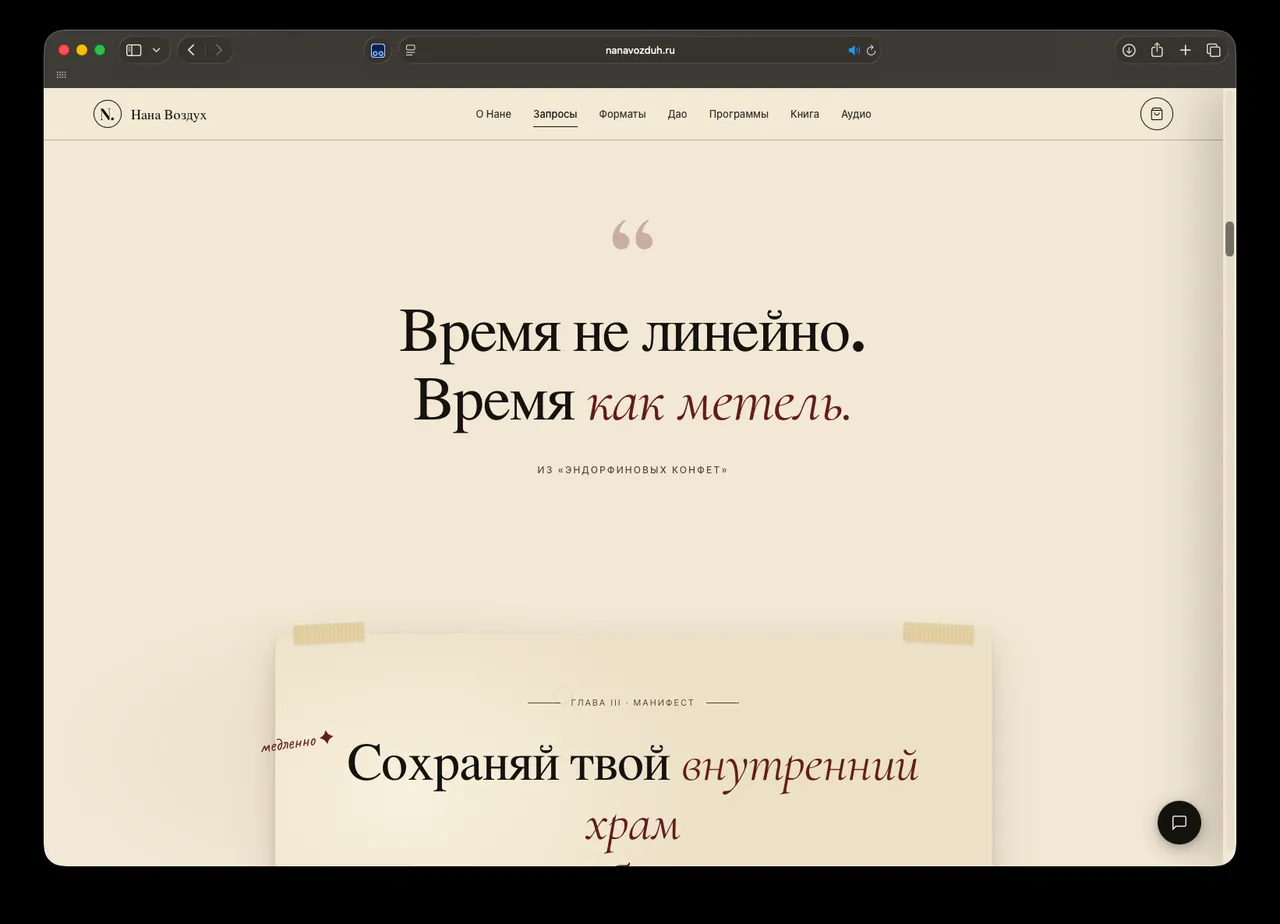The width and height of the screenshot is (1280, 924).
Task: Focus the nanavozduh.ru address bar
Action: click(640, 50)
